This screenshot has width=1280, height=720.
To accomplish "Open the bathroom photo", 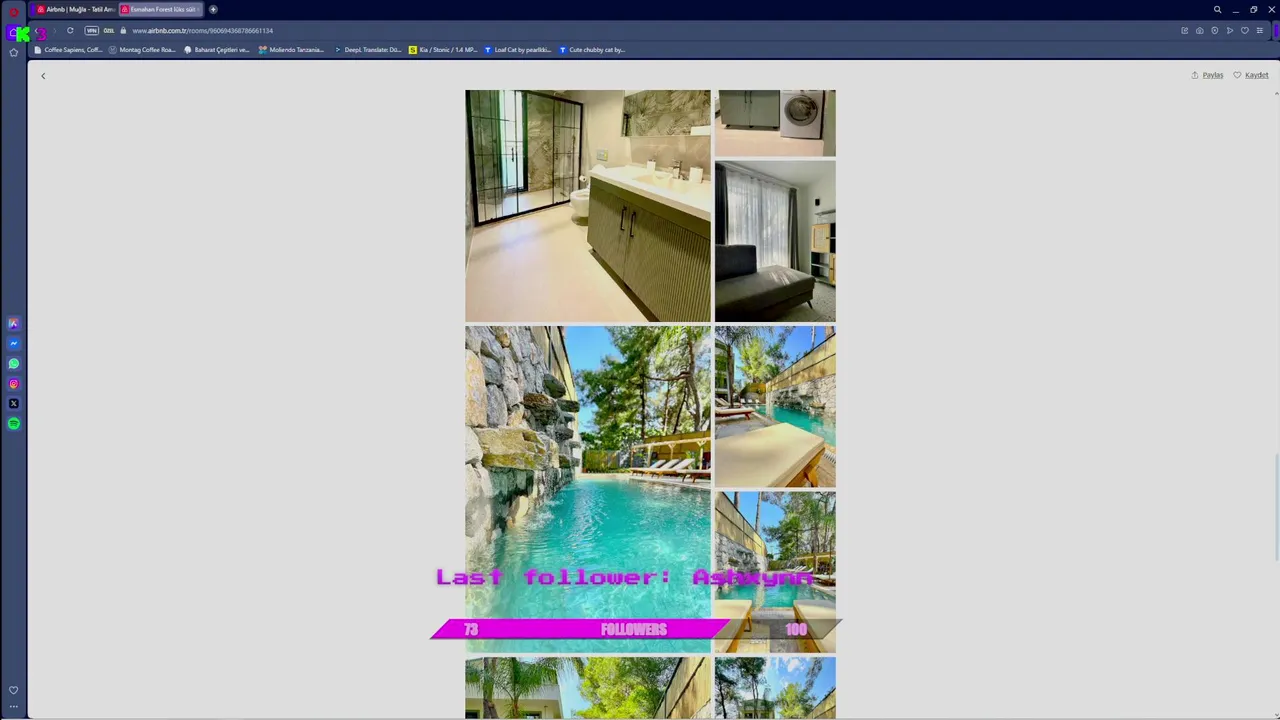I will [588, 206].
